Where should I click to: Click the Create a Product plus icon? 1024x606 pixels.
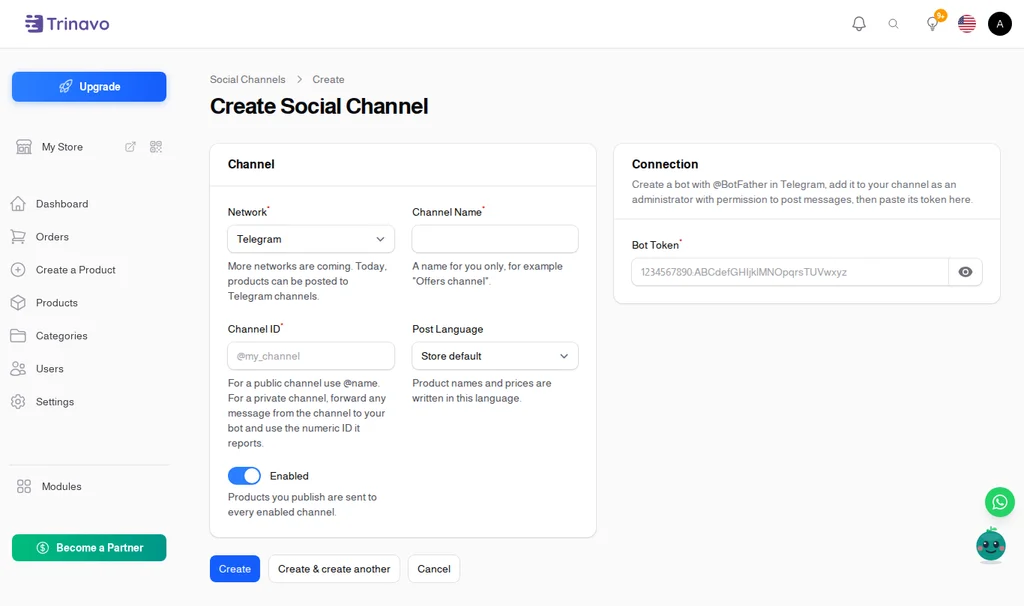coord(18,270)
